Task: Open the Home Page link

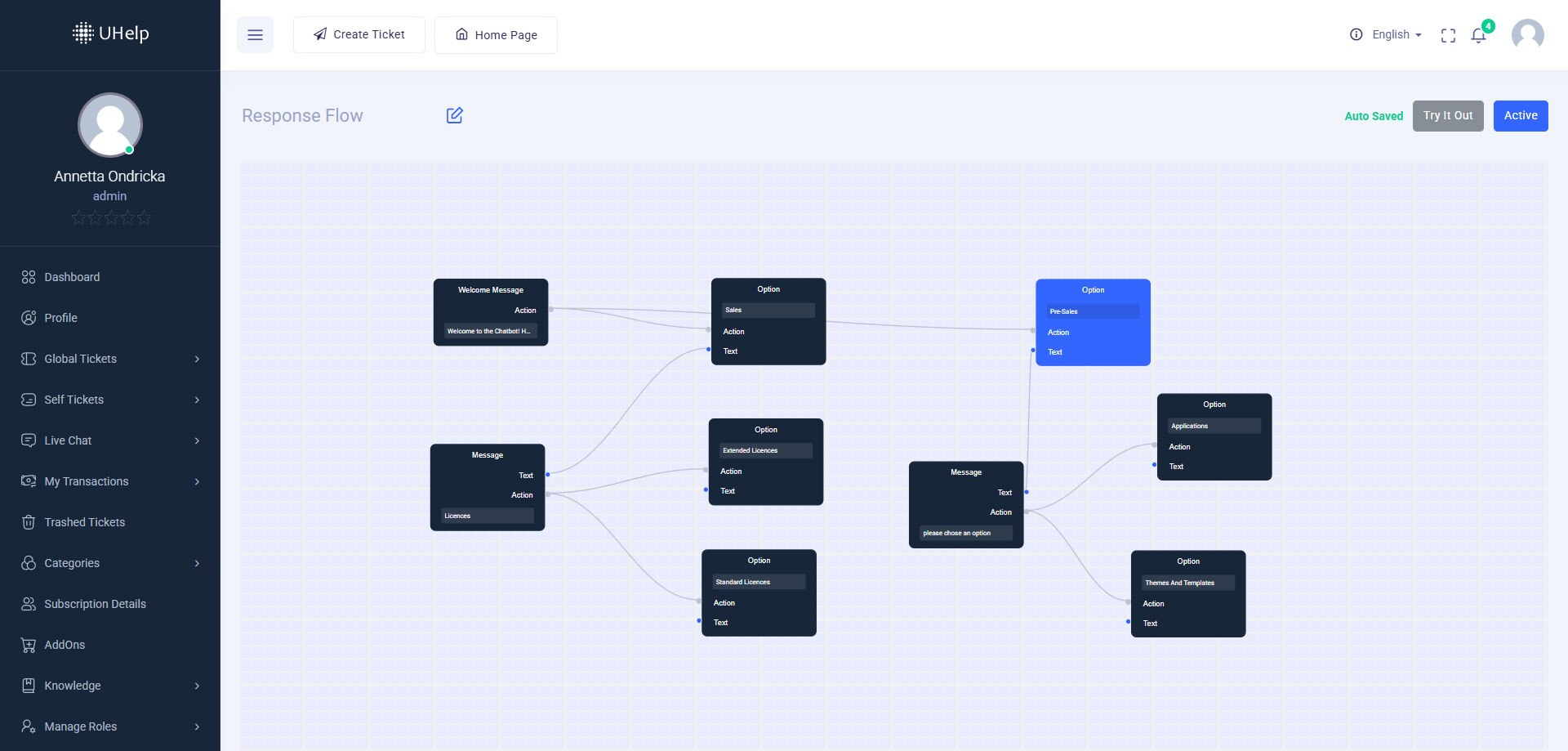Action: point(496,35)
